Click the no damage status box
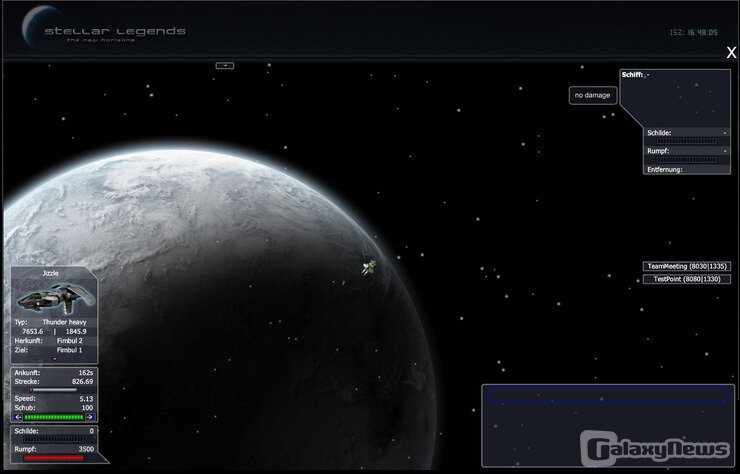Viewport: 740px width, 474px height. click(593, 95)
